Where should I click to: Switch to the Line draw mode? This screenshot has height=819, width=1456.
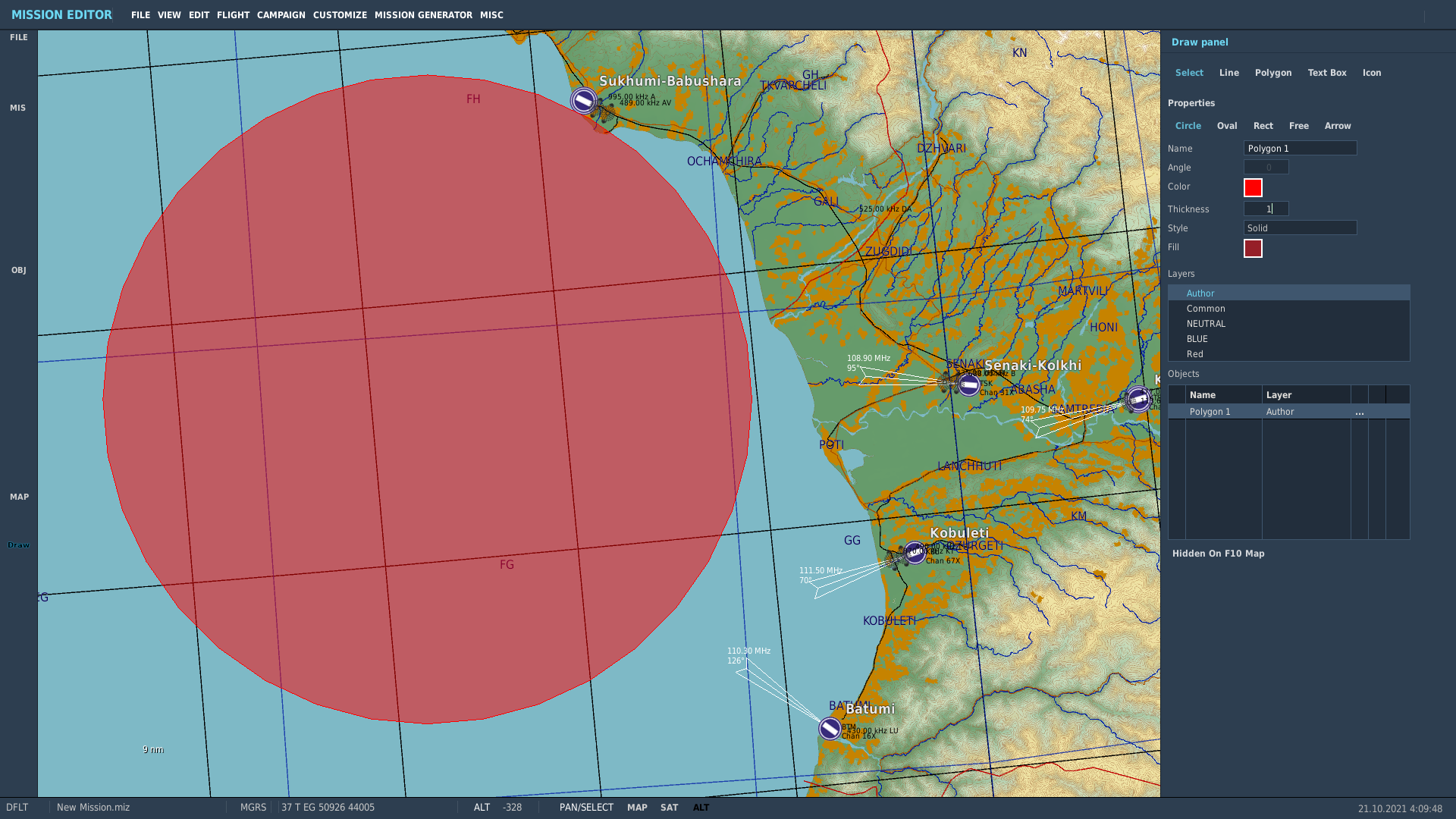pyautogui.click(x=1228, y=73)
